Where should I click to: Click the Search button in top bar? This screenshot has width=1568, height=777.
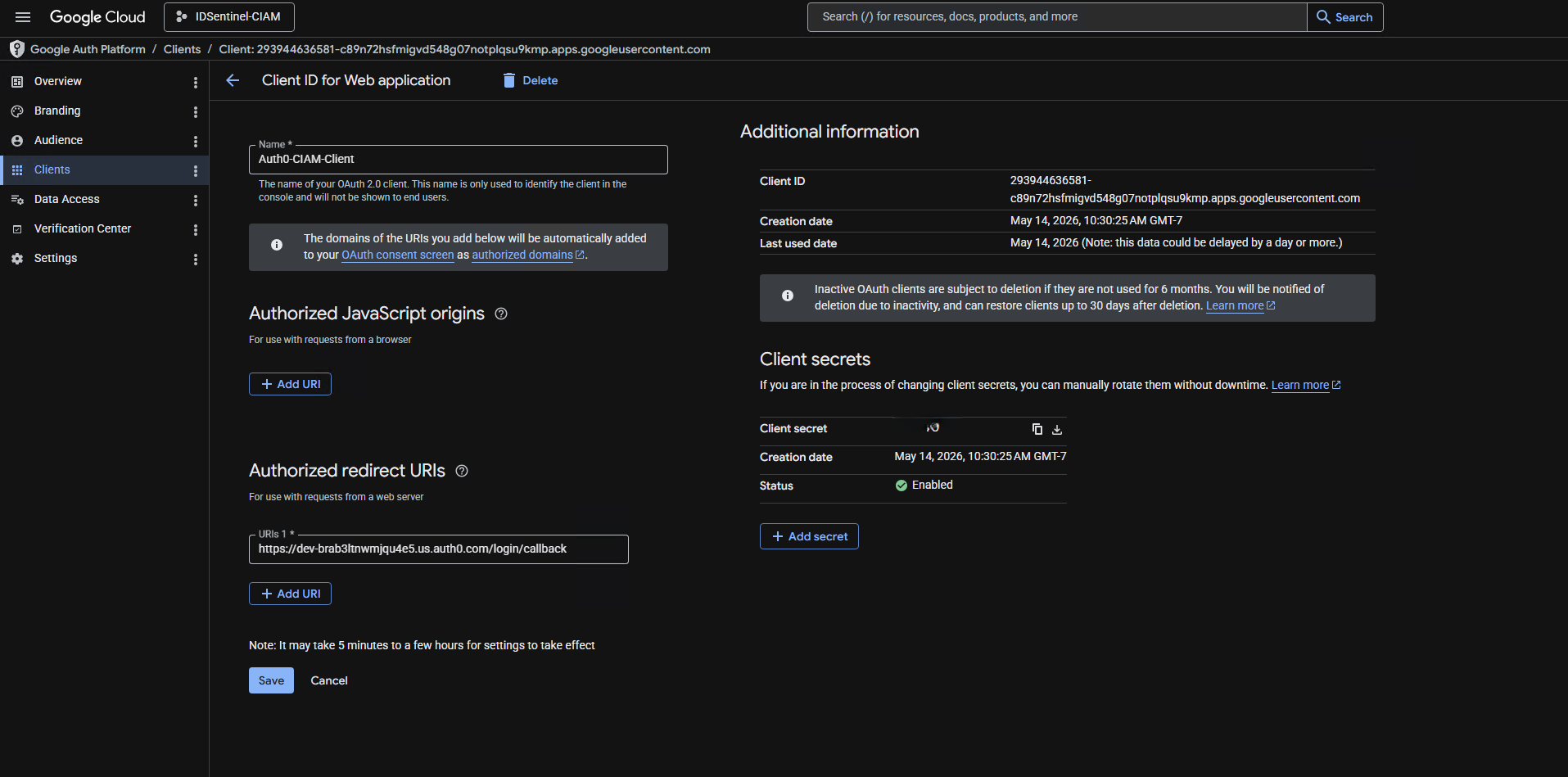1344,17
